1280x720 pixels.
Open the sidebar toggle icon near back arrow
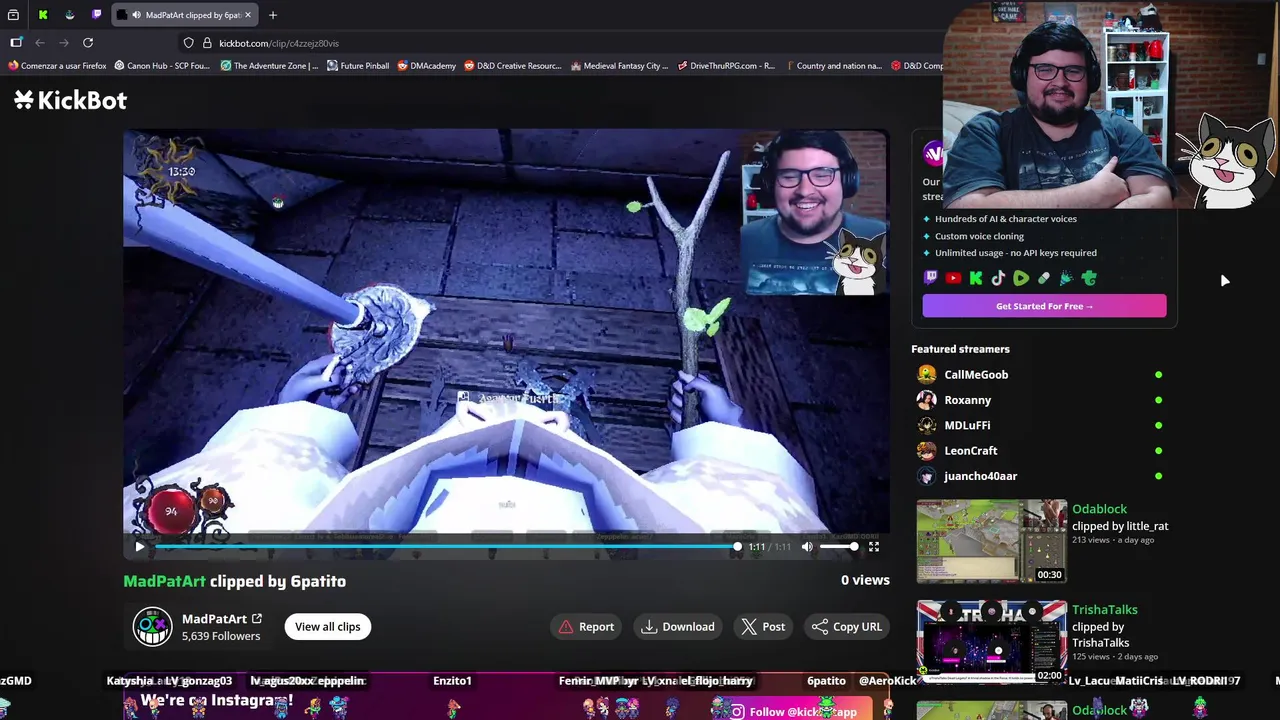point(16,43)
